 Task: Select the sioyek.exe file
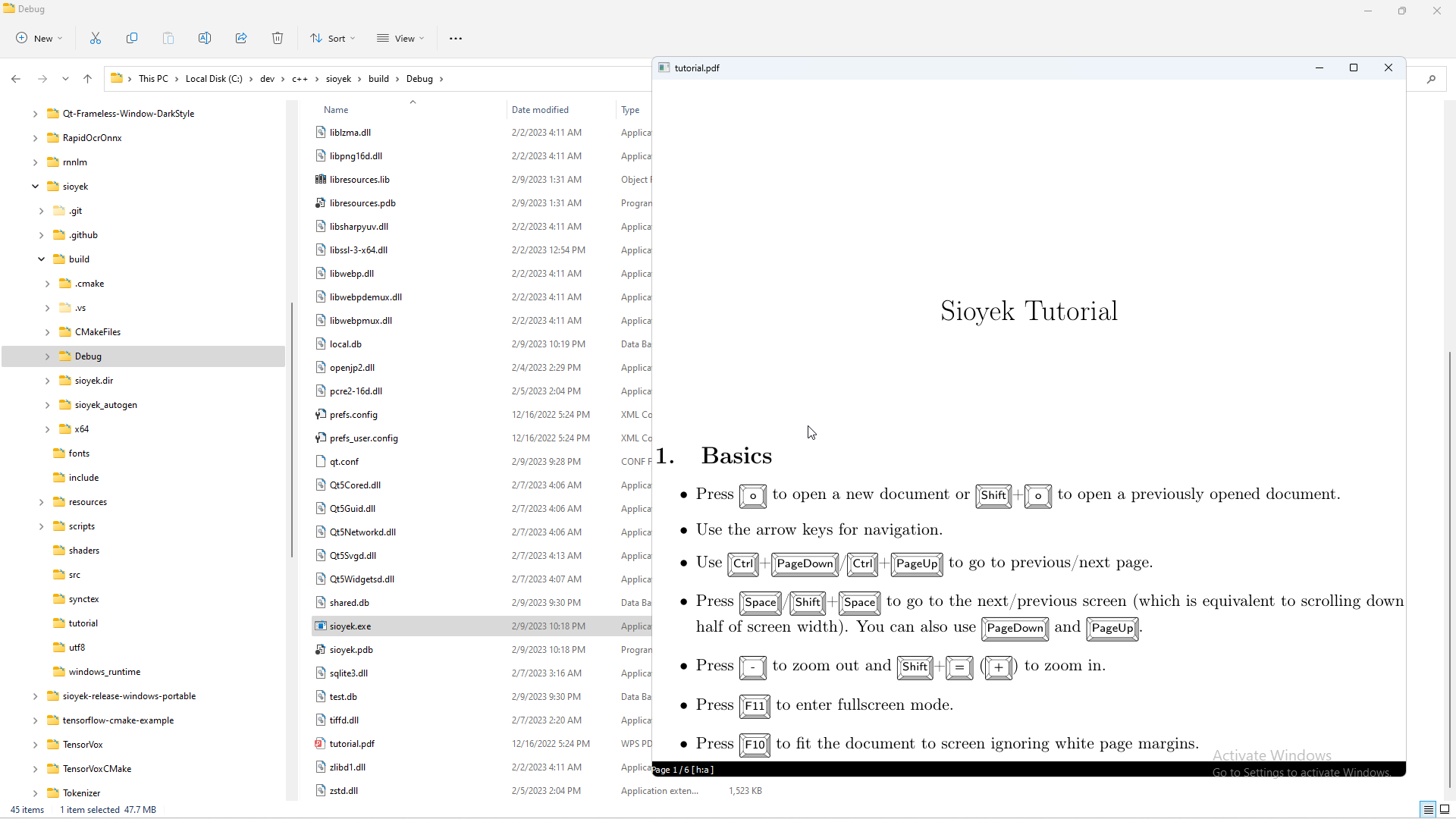coord(350,626)
